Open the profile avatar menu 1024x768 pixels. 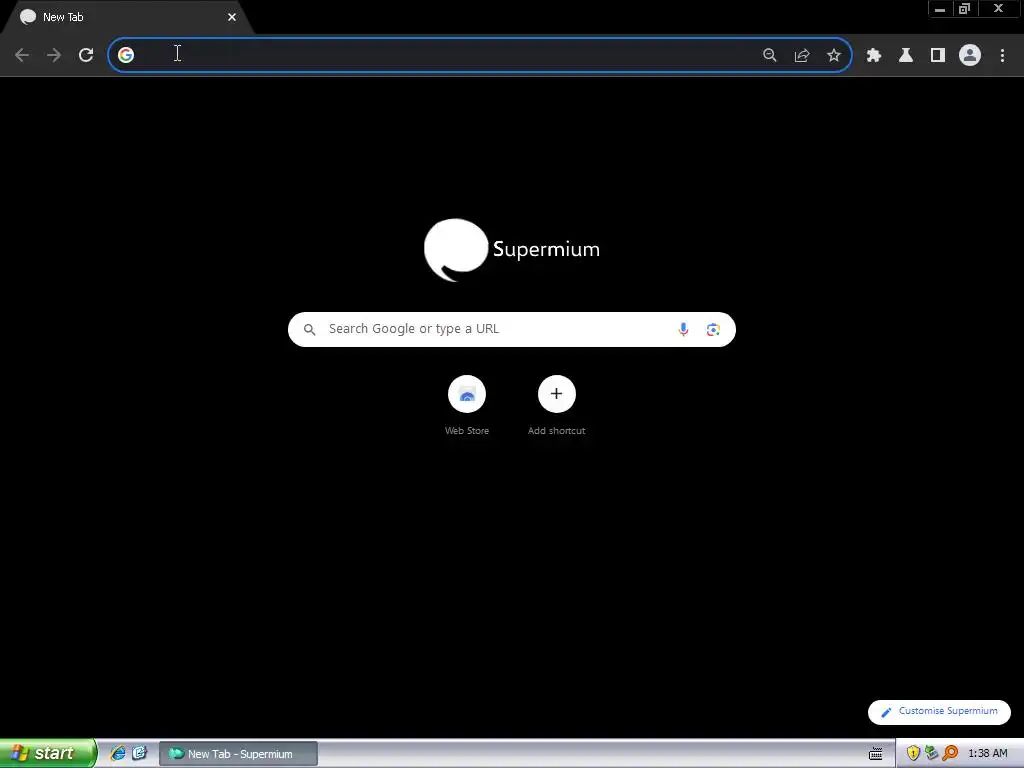click(x=970, y=55)
